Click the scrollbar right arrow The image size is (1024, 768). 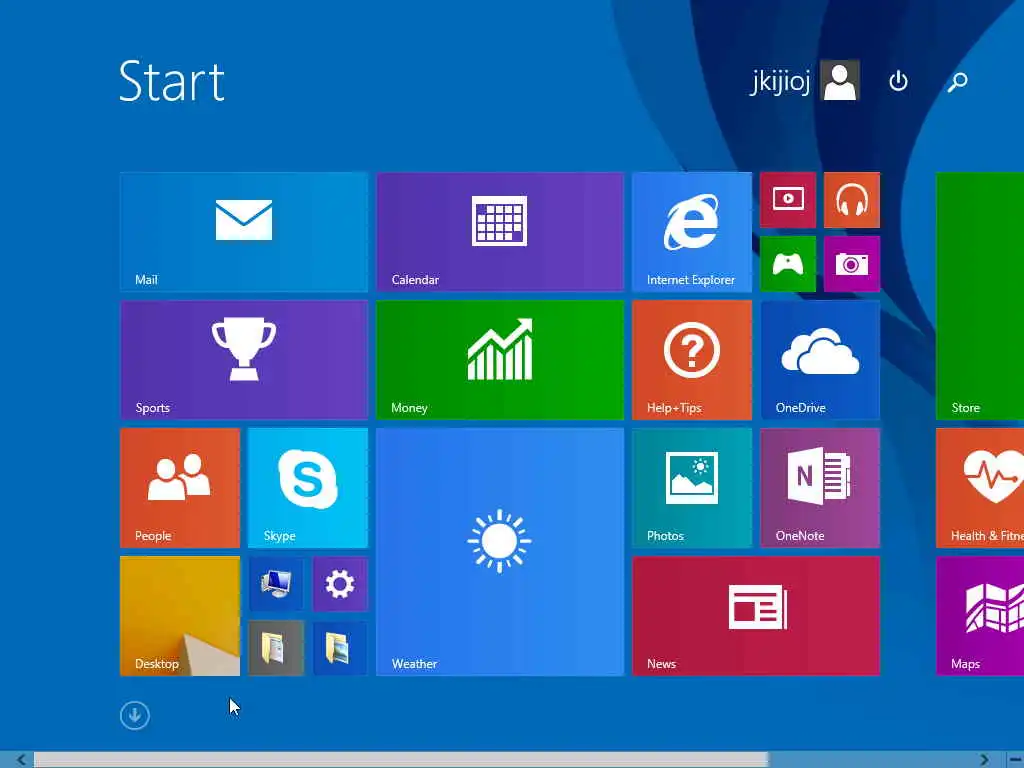(x=984, y=760)
